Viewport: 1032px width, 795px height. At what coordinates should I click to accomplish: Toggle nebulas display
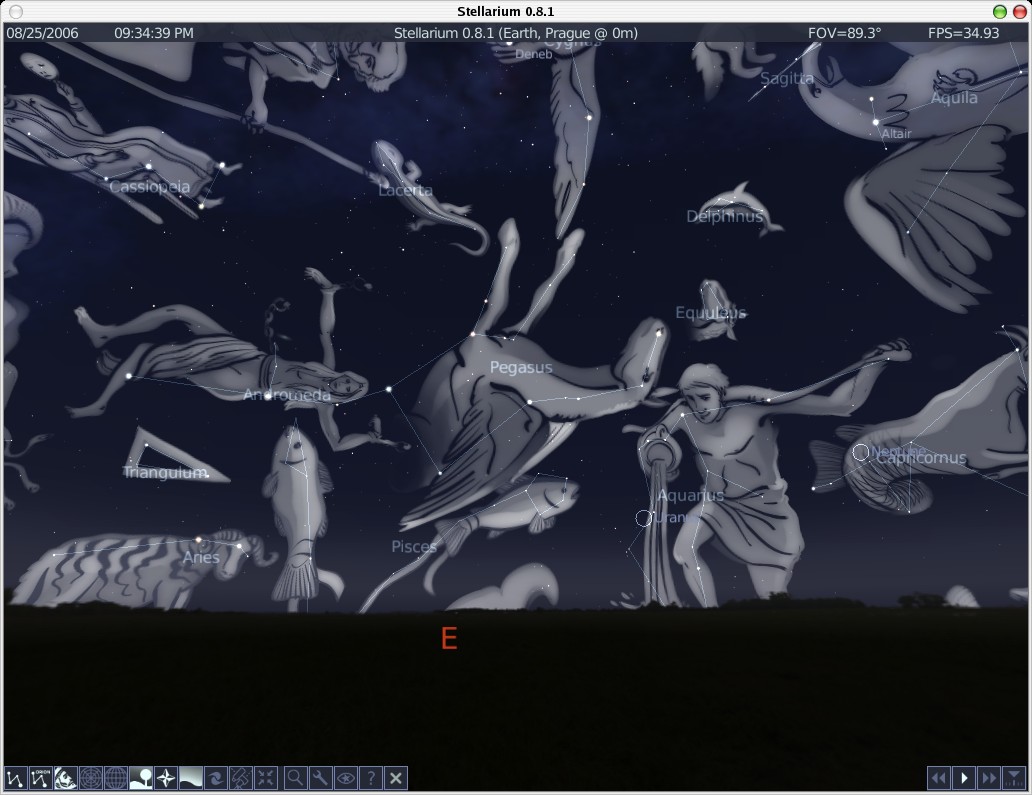216,778
